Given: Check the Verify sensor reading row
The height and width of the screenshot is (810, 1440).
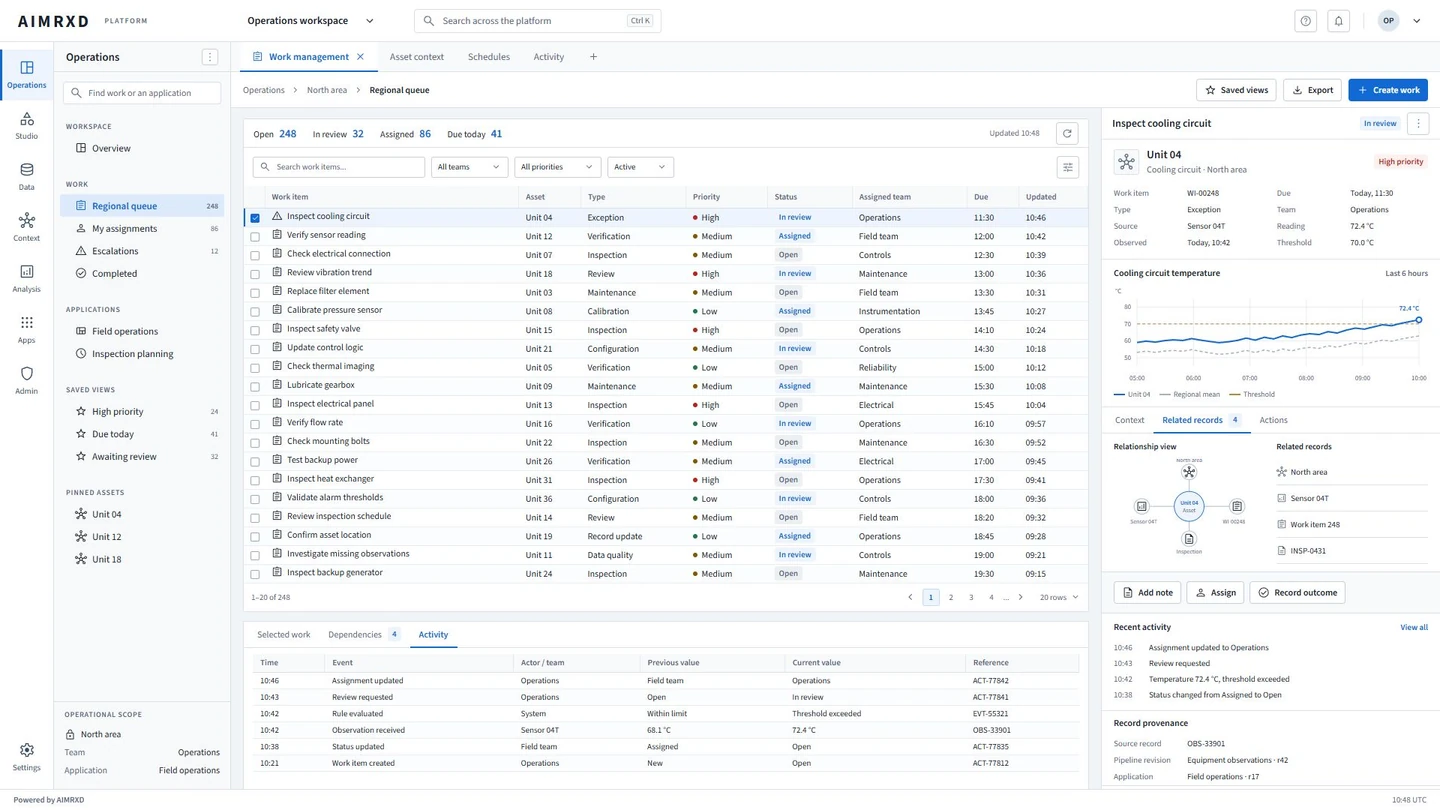Looking at the screenshot, I should click(x=255, y=236).
